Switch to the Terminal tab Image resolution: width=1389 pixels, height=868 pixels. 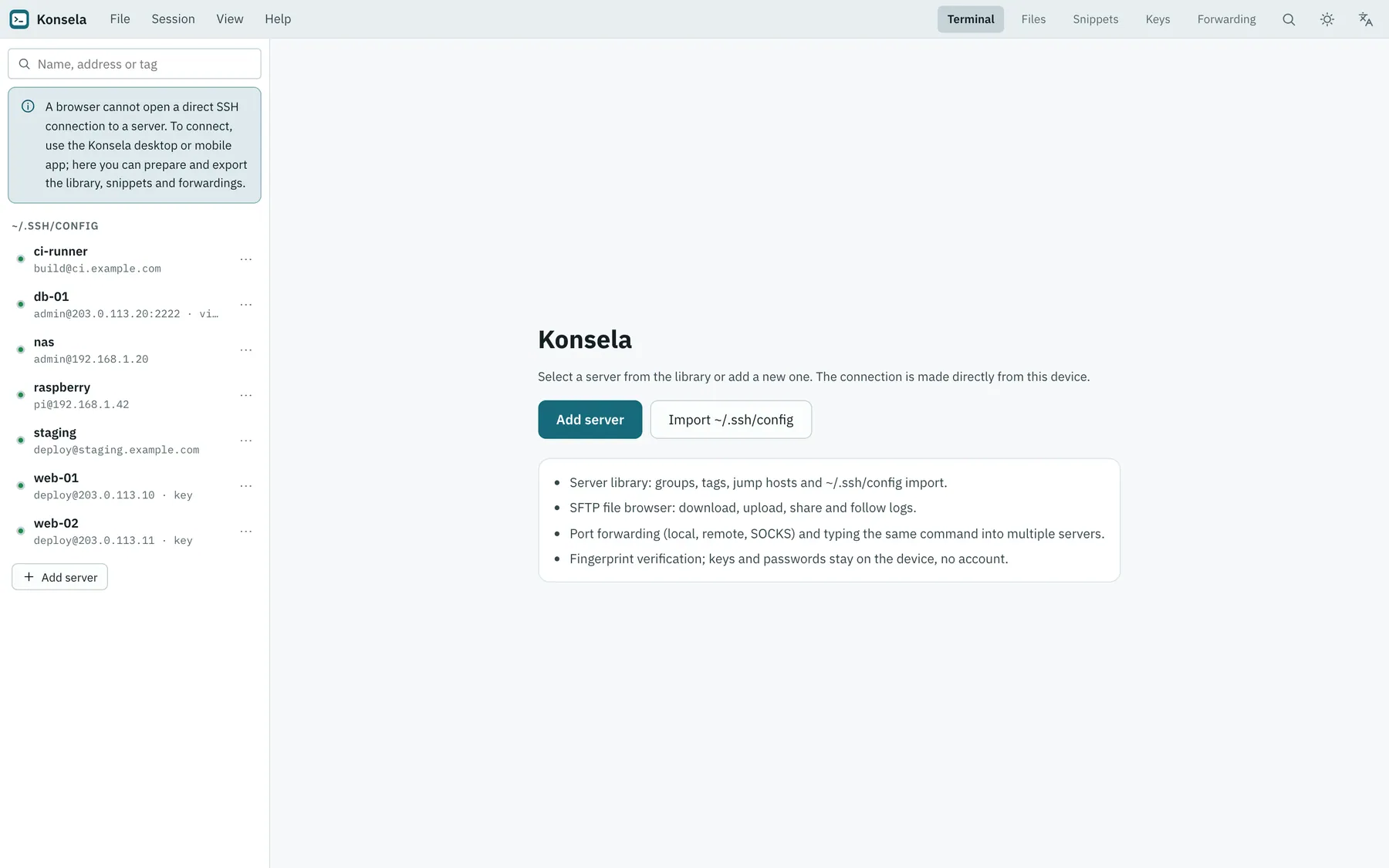click(971, 19)
